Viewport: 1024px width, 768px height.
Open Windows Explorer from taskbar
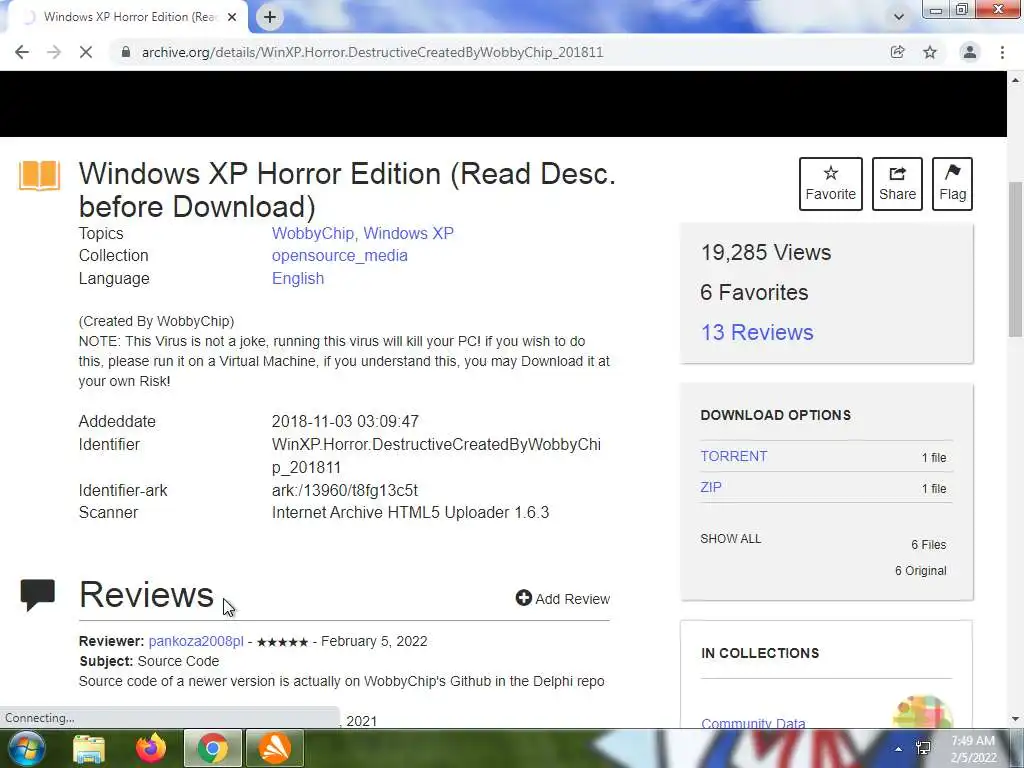[89, 748]
